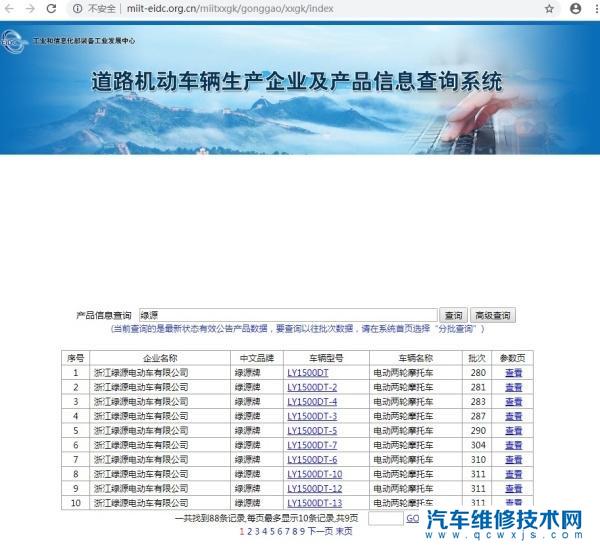Screen dimensions: 600x551
Task: Click 查看 link for row 1
Action: point(514,373)
